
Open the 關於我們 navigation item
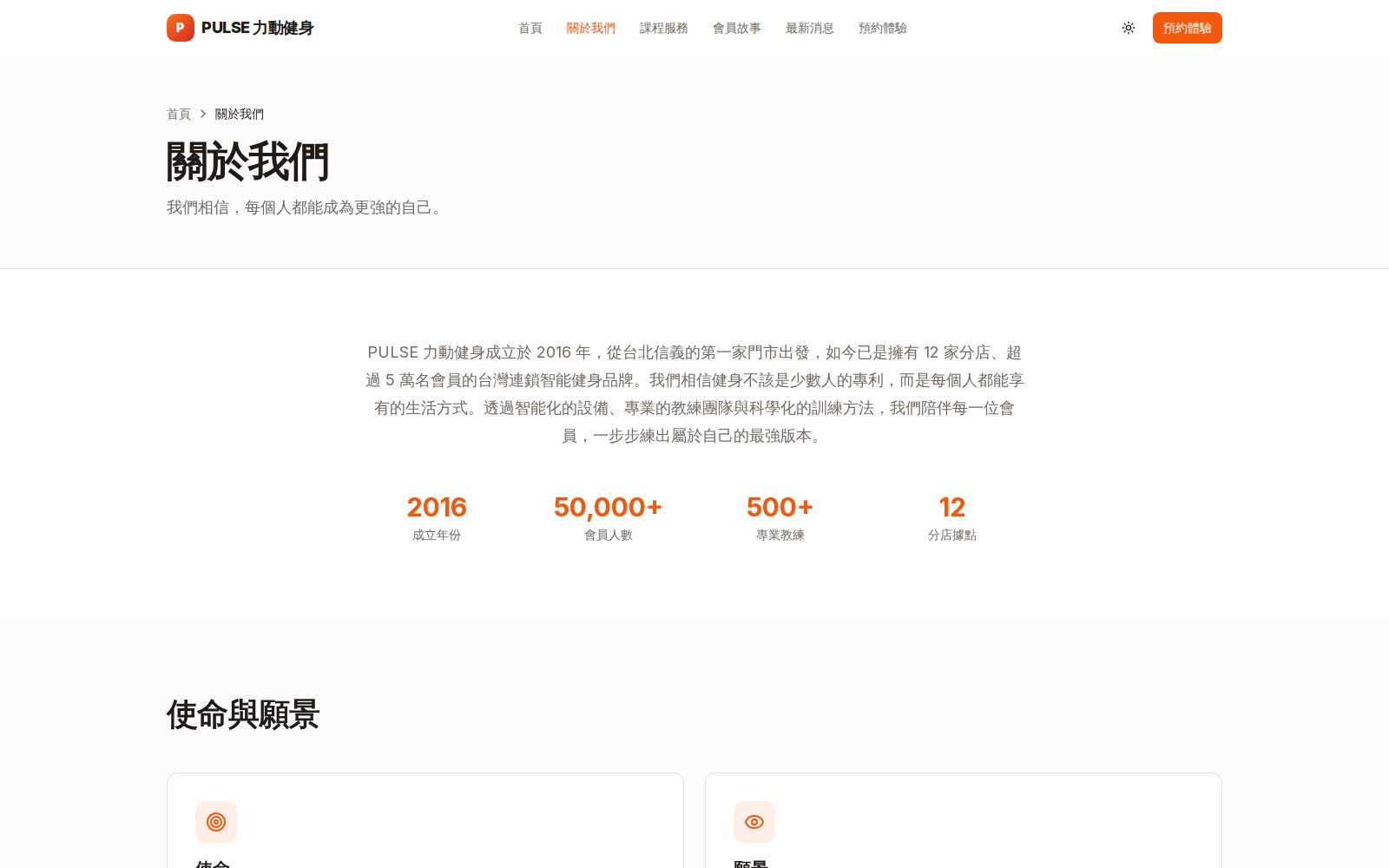point(591,28)
